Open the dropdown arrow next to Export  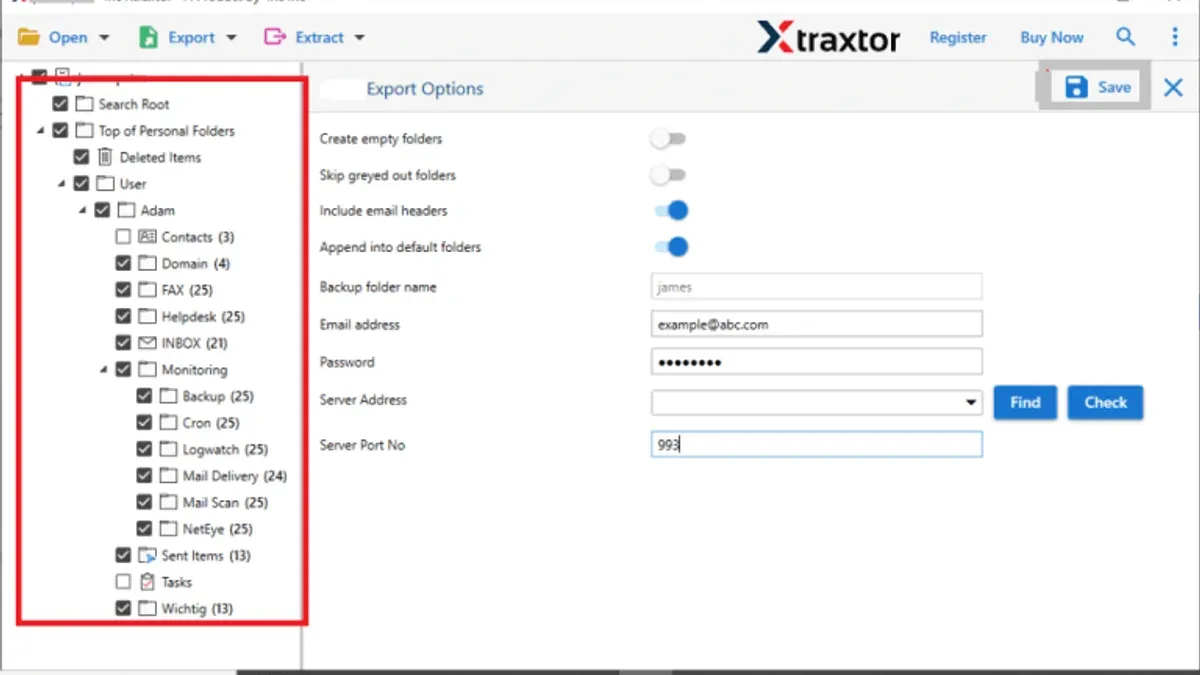click(x=231, y=38)
